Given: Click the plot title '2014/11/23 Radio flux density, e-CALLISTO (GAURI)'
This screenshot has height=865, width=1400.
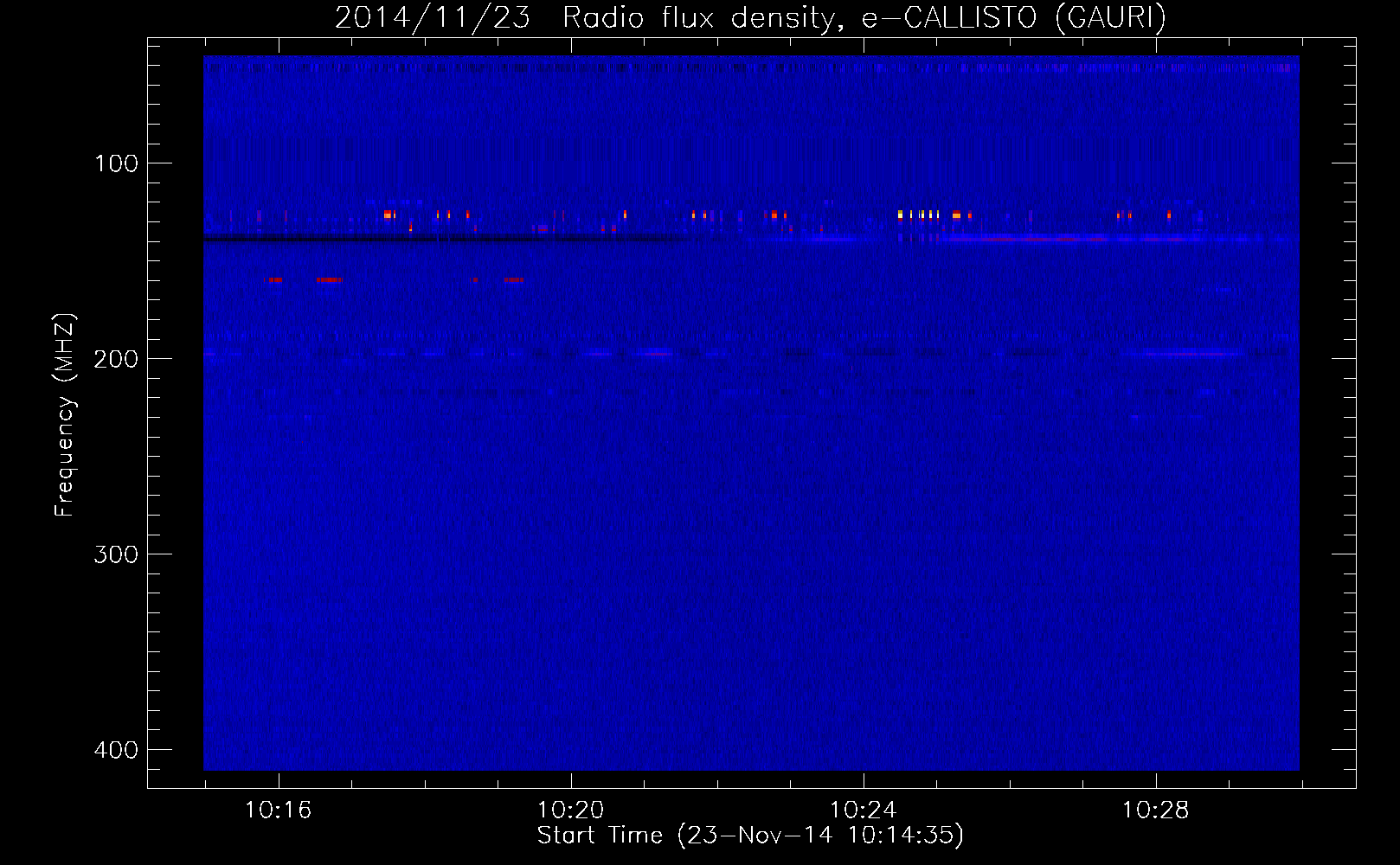Looking at the screenshot, I should click(750, 17).
